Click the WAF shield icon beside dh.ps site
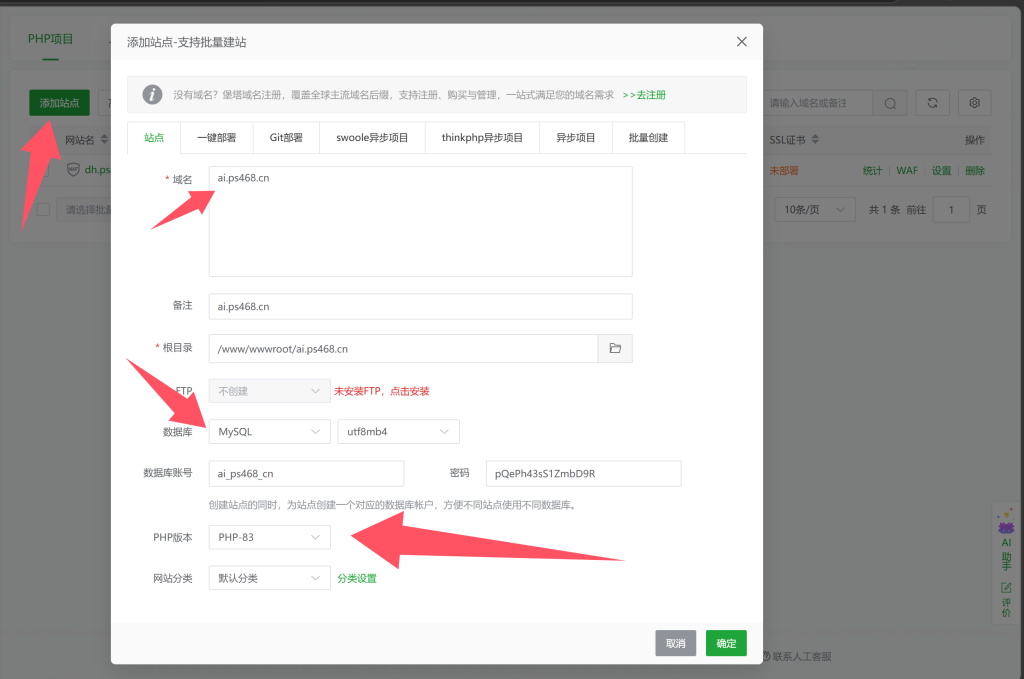The height and width of the screenshot is (679, 1024). (73, 170)
